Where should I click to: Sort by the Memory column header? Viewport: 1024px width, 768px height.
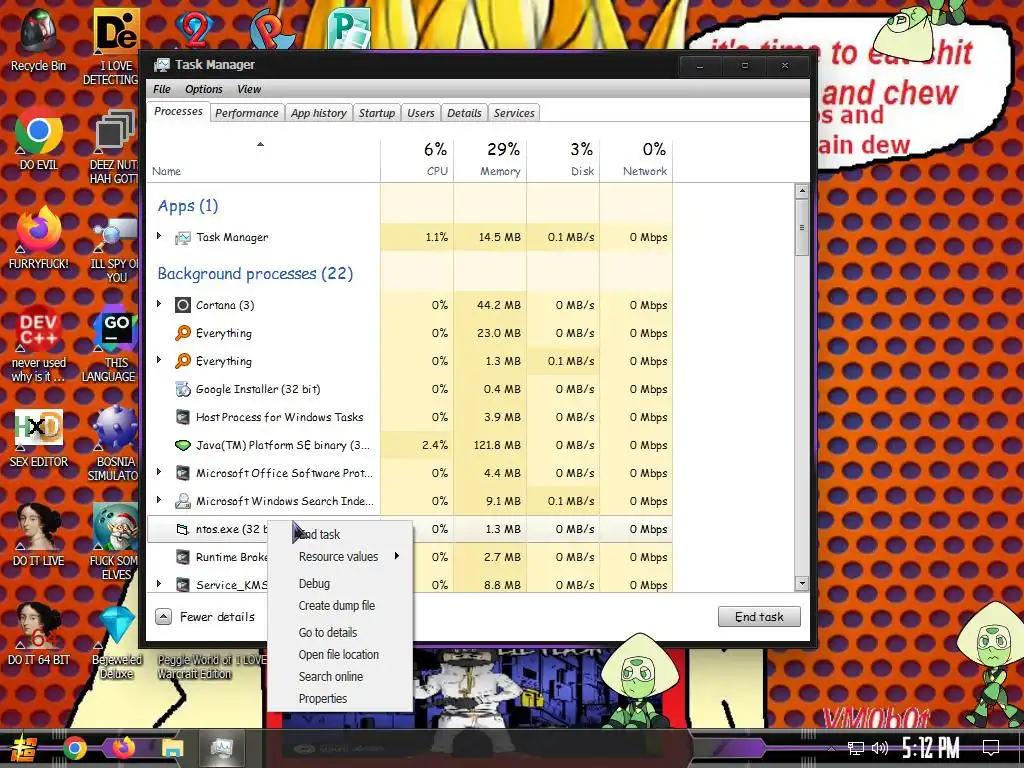490,159
